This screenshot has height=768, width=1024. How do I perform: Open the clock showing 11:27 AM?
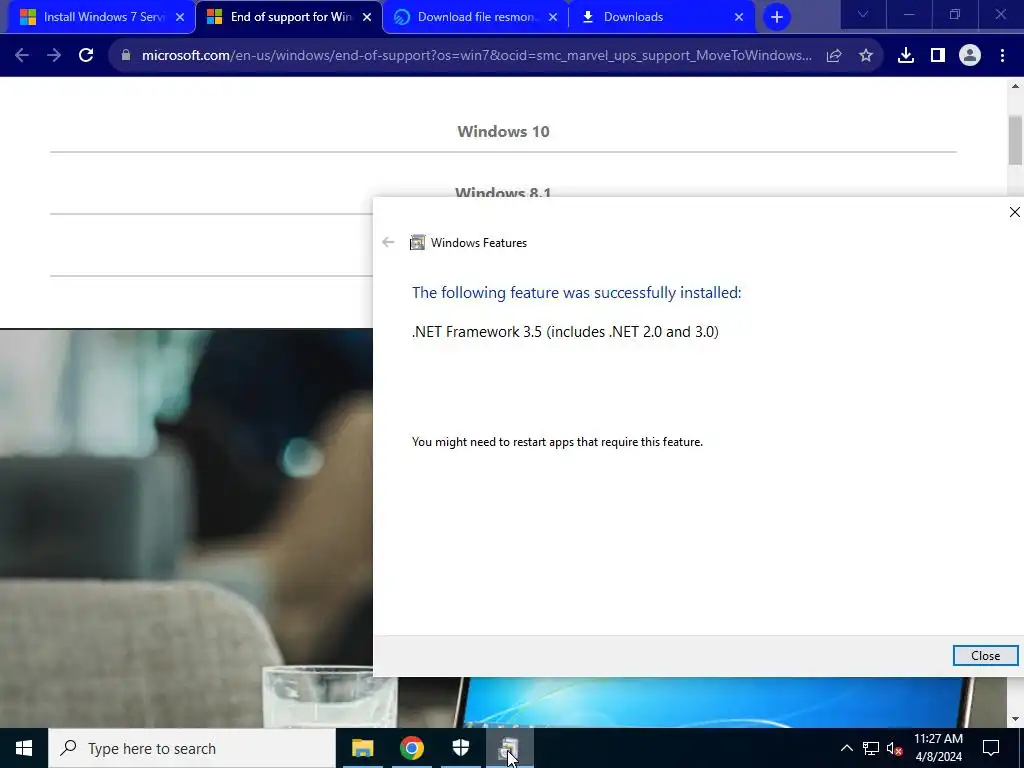tap(938, 748)
